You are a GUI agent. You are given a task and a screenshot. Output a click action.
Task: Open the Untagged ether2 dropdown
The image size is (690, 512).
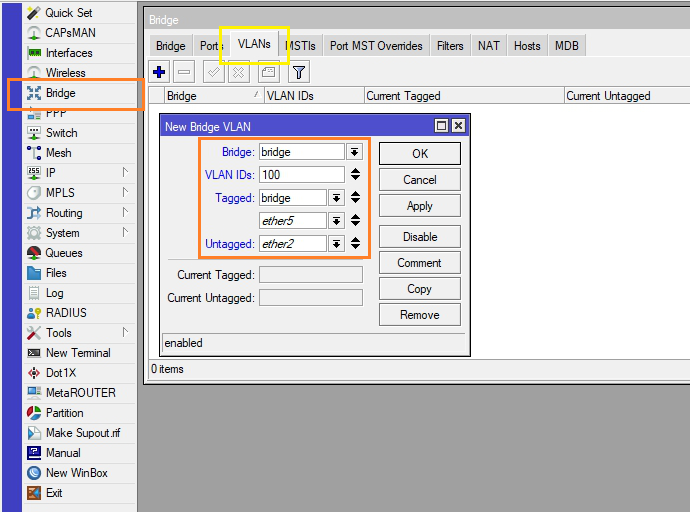click(x=336, y=244)
